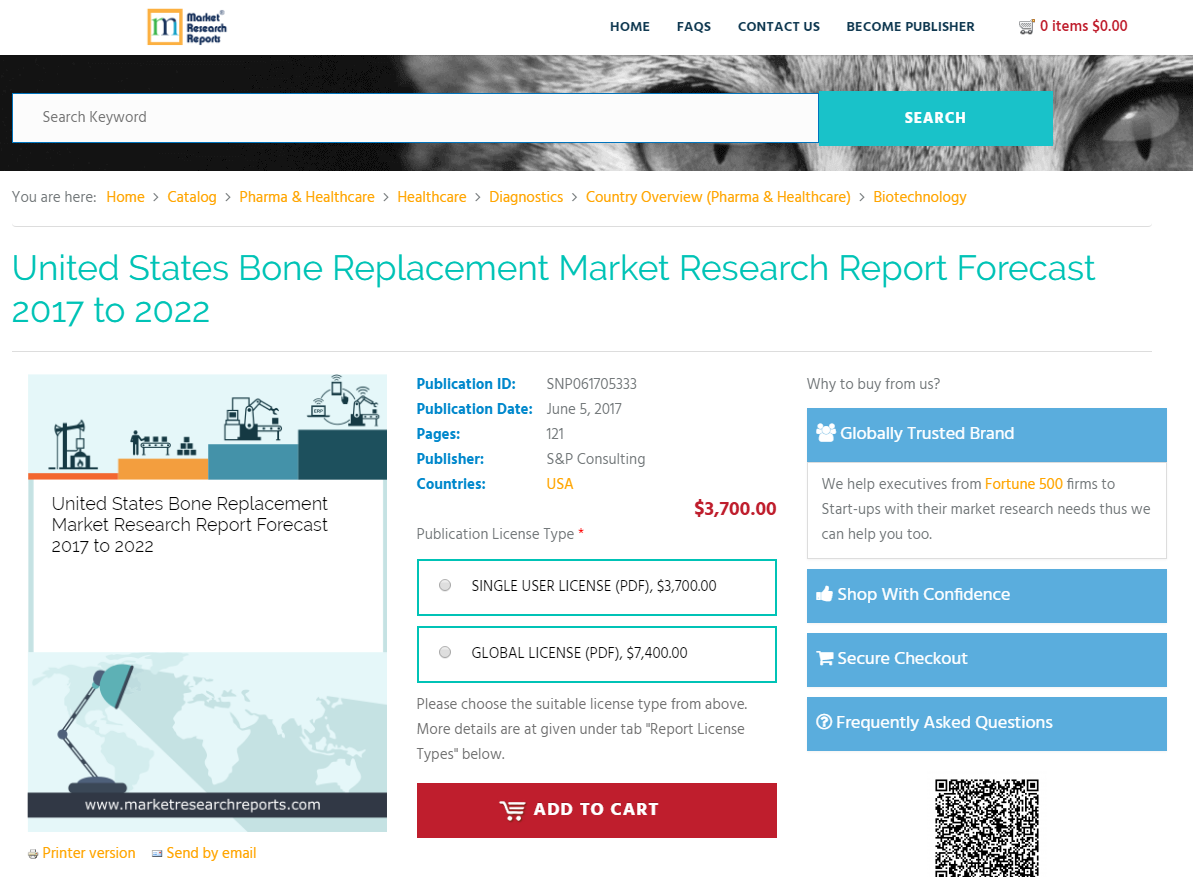
Task: Expand Globally Trusted Brand panel
Action: (986, 434)
